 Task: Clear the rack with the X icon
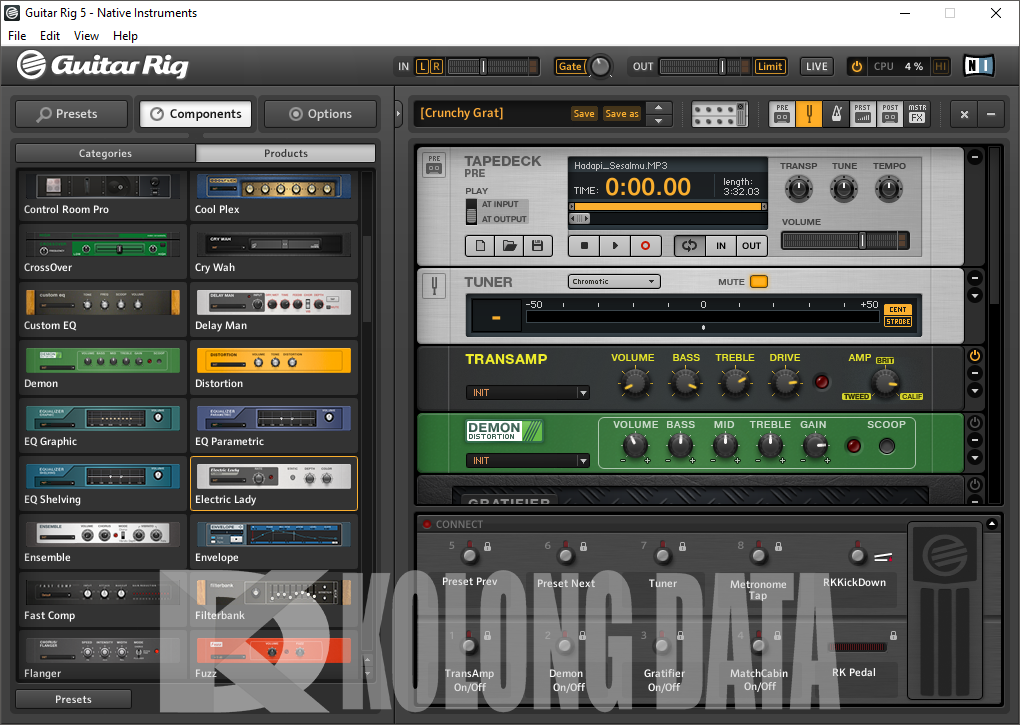964,114
